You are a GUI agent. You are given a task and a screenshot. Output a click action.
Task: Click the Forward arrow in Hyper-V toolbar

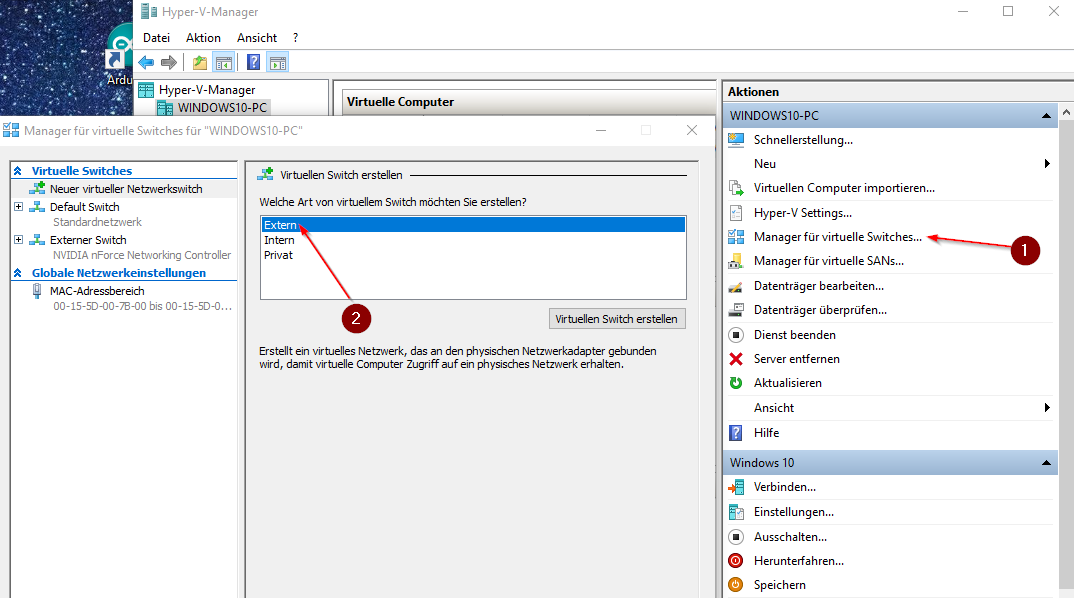point(168,62)
